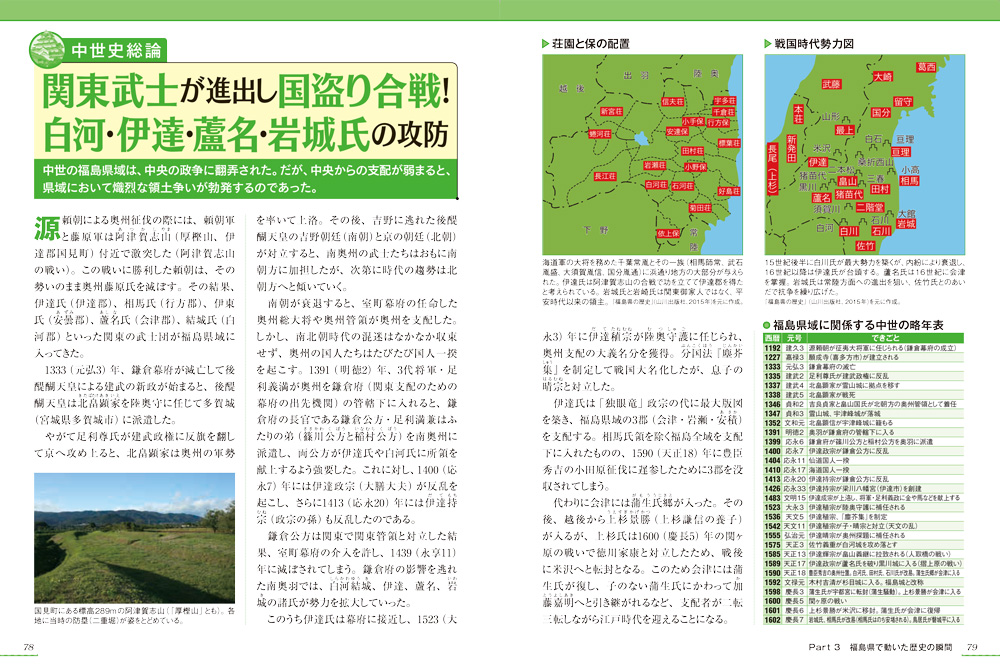Click the photo caption starting 国見町にある標高289m
The width and height of the screenshot is (1000, 670).
135,615
